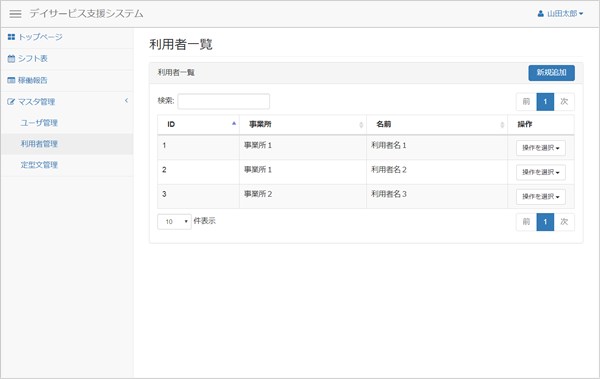Click the user profile icon beside 山田太郎
The height and width of the screenshot is (379, 600).
(540, 14)
